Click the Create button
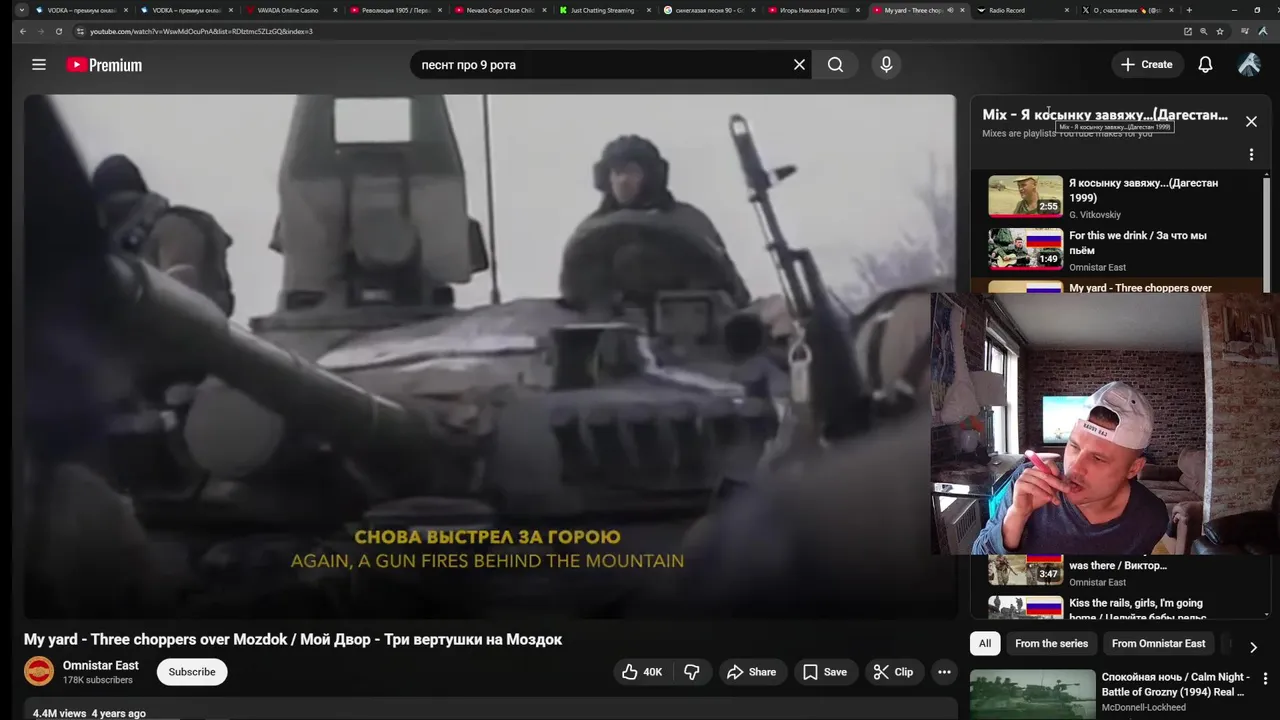 coord(1147,65)
